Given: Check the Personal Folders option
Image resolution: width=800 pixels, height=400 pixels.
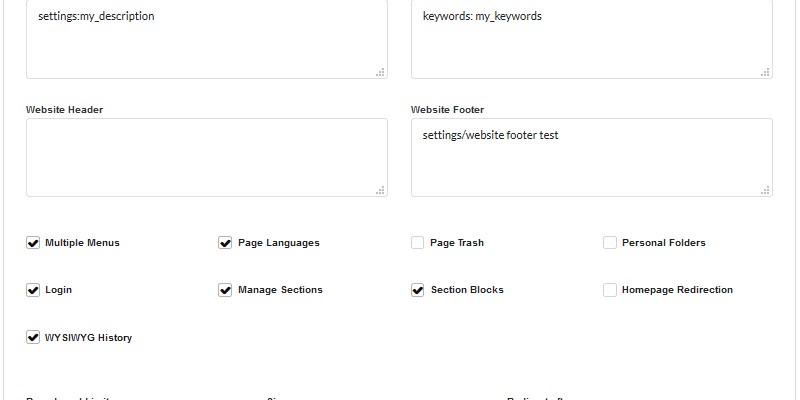Looking at the screenshot, I should click(x=610, y=243).
